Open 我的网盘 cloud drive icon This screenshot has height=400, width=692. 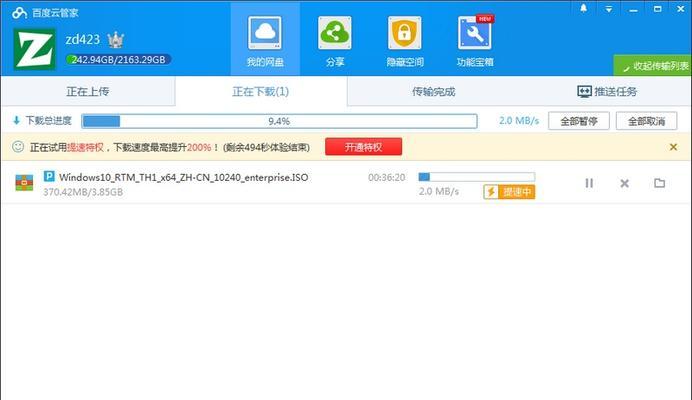(x=265, y=33)
